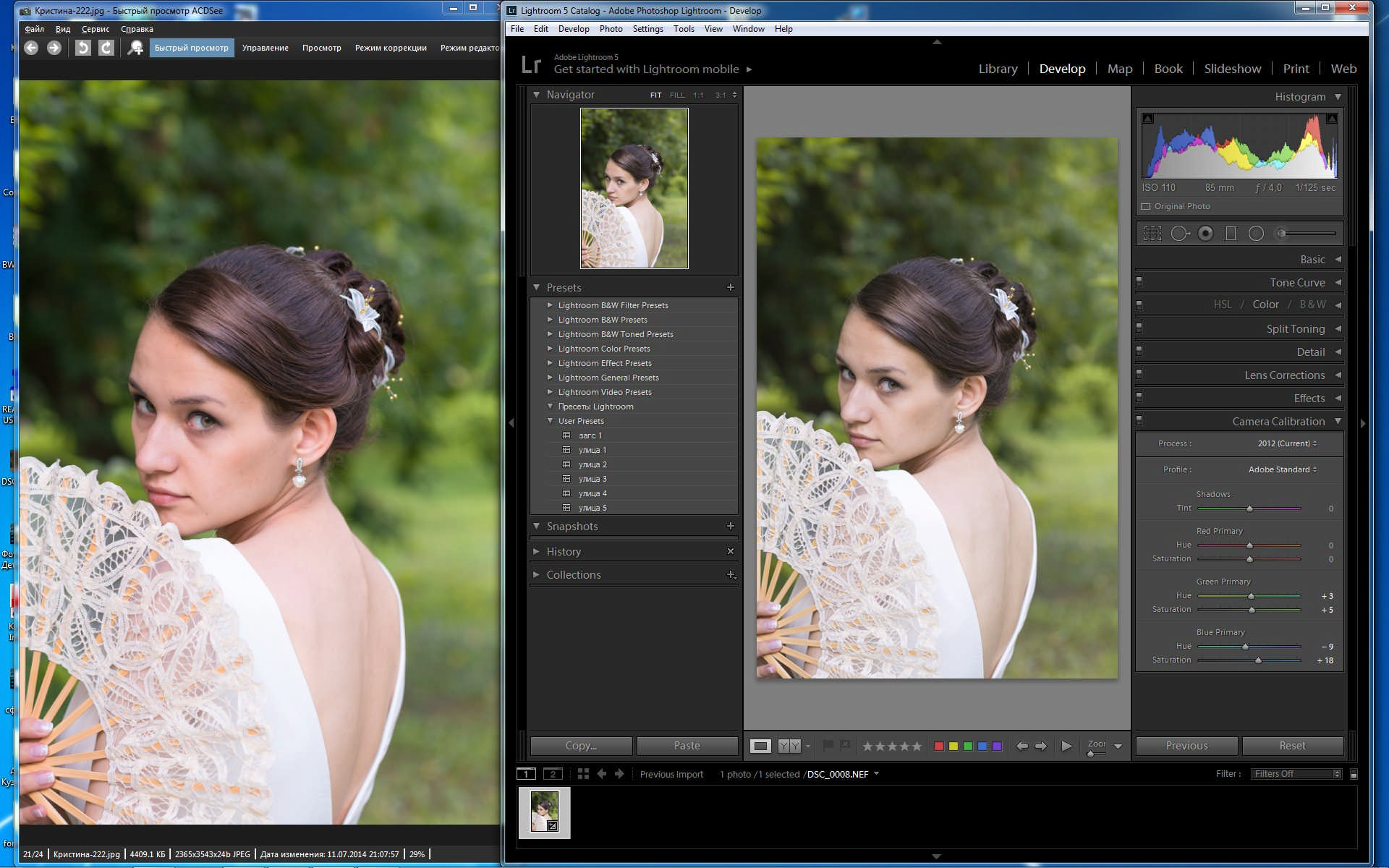
Task: Toggle the Effects panel on/off switch
Action: 1139,397
